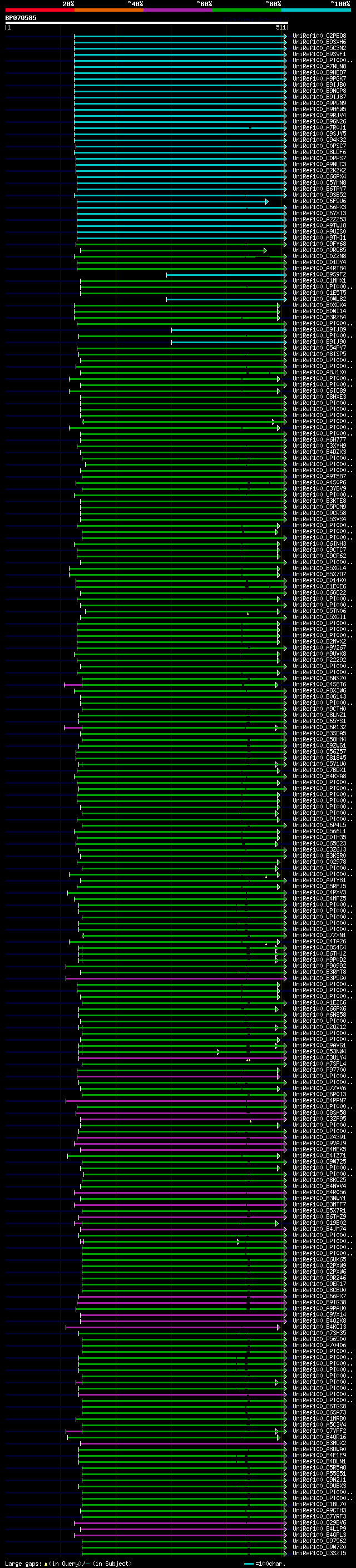Open hit UniRef100_B9HED7

tap(319, 72)
